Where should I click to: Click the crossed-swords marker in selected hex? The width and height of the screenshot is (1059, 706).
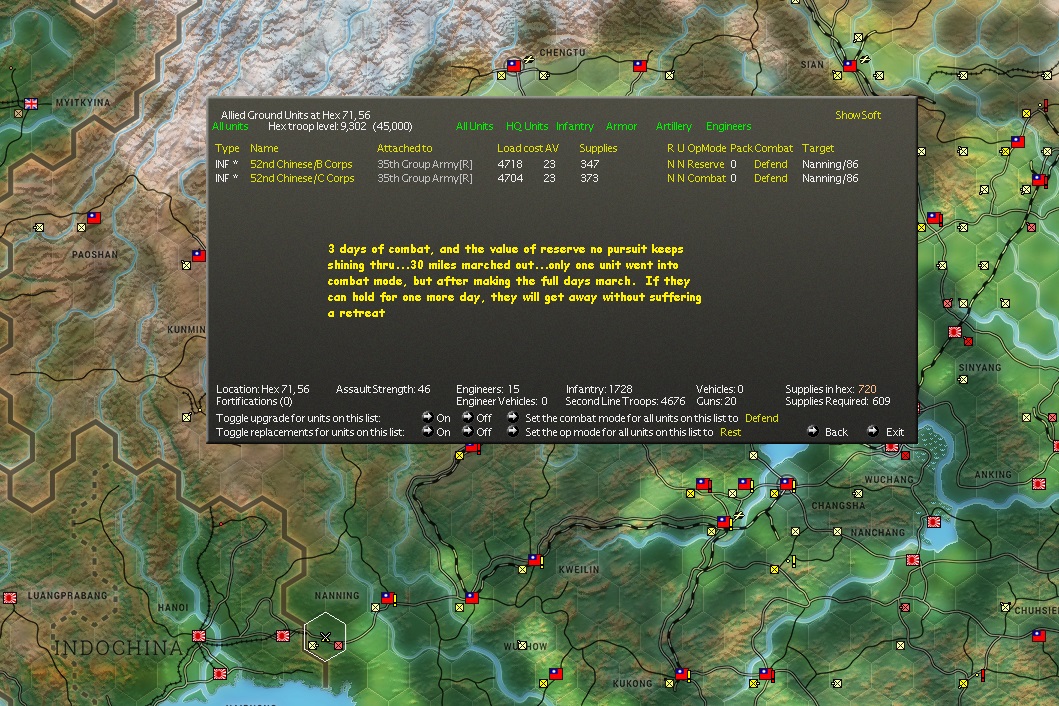[325, 636]
